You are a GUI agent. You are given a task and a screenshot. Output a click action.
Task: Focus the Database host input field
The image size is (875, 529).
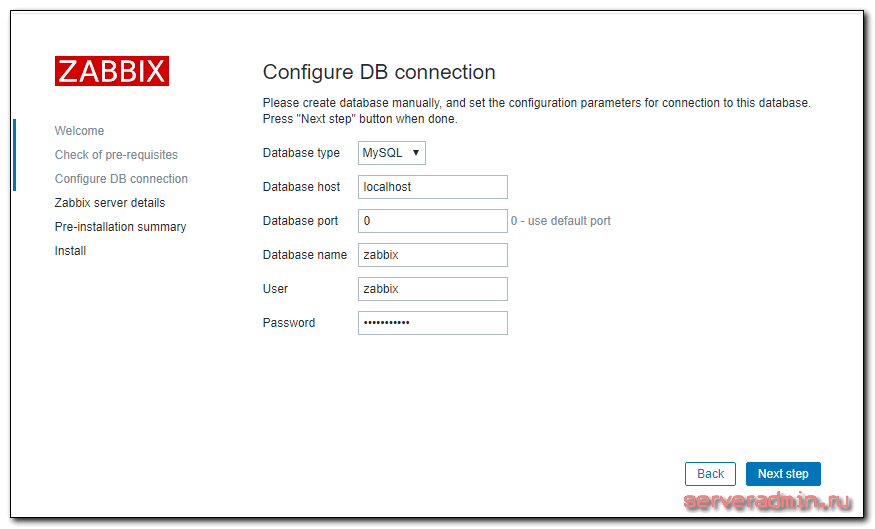(x=432, y=187)
